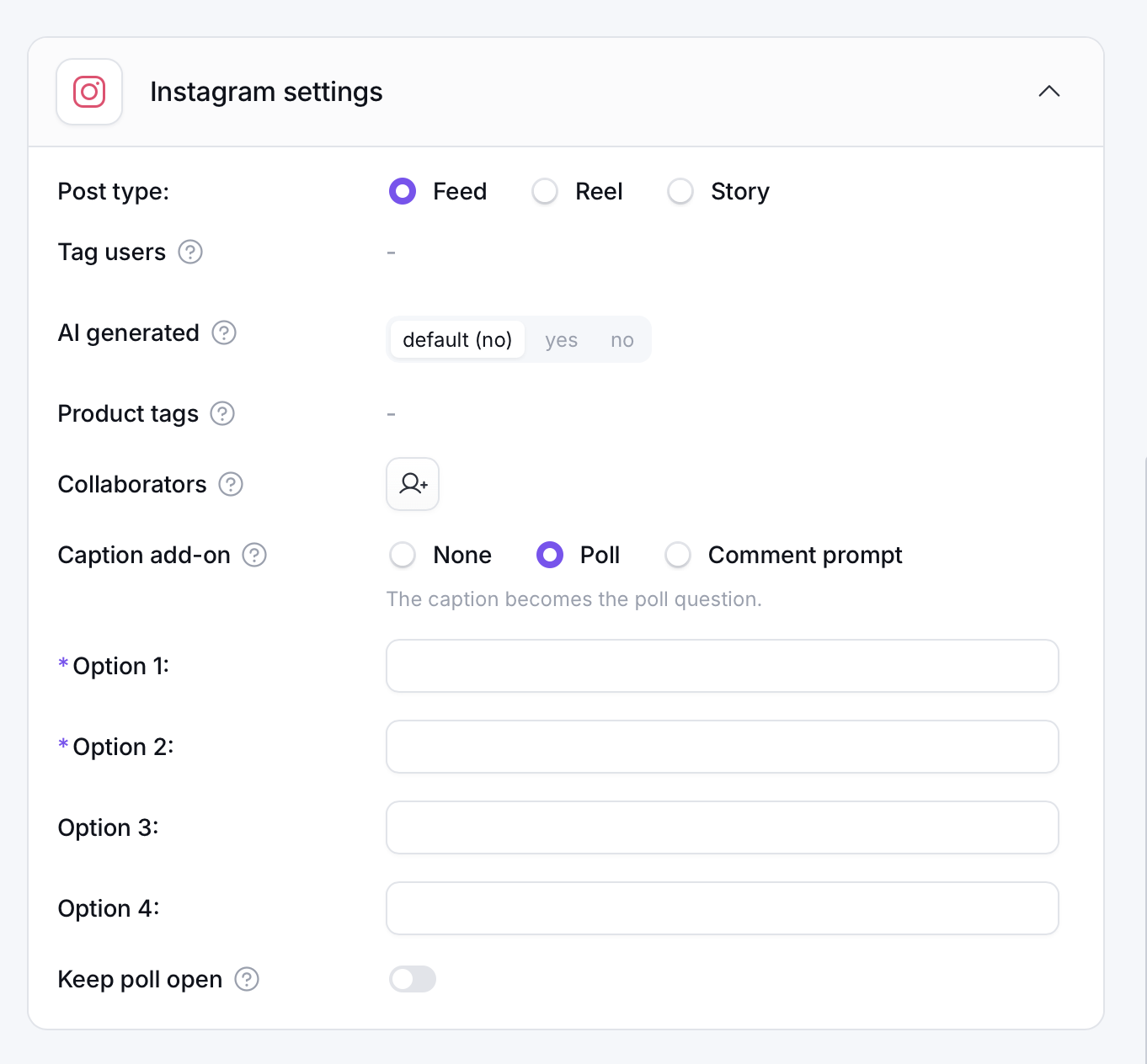
Task: Click into the Option 2 text box
Action: 723,747
